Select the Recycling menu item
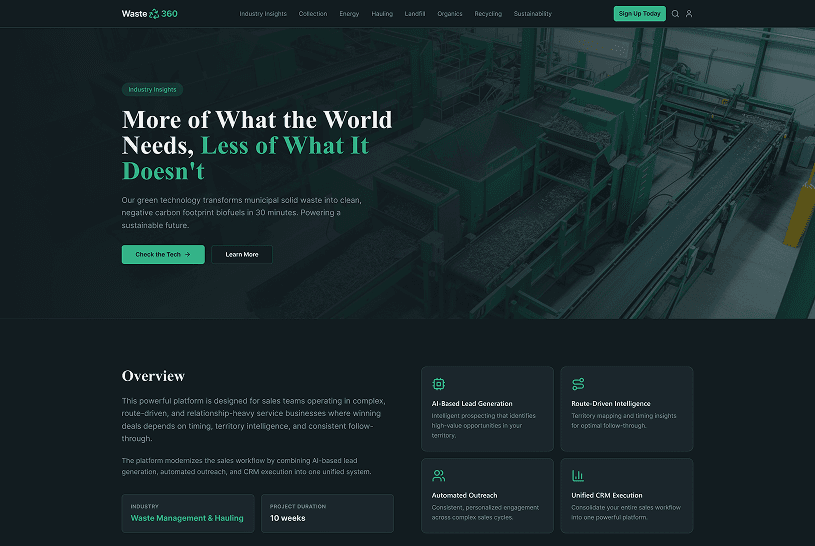The image size is (815, 546). coord(488,14)
